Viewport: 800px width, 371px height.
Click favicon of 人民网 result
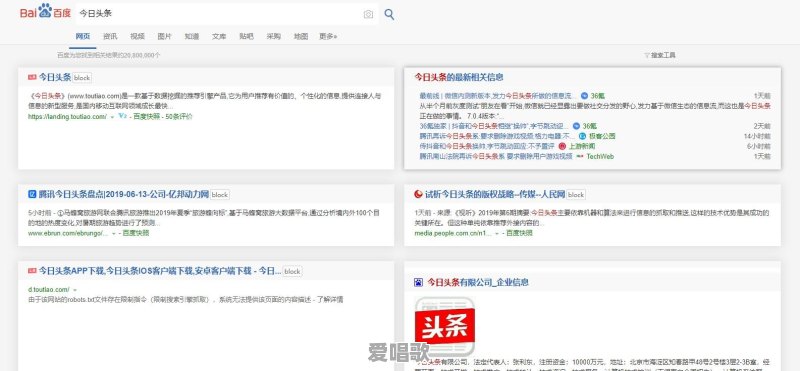418,194
